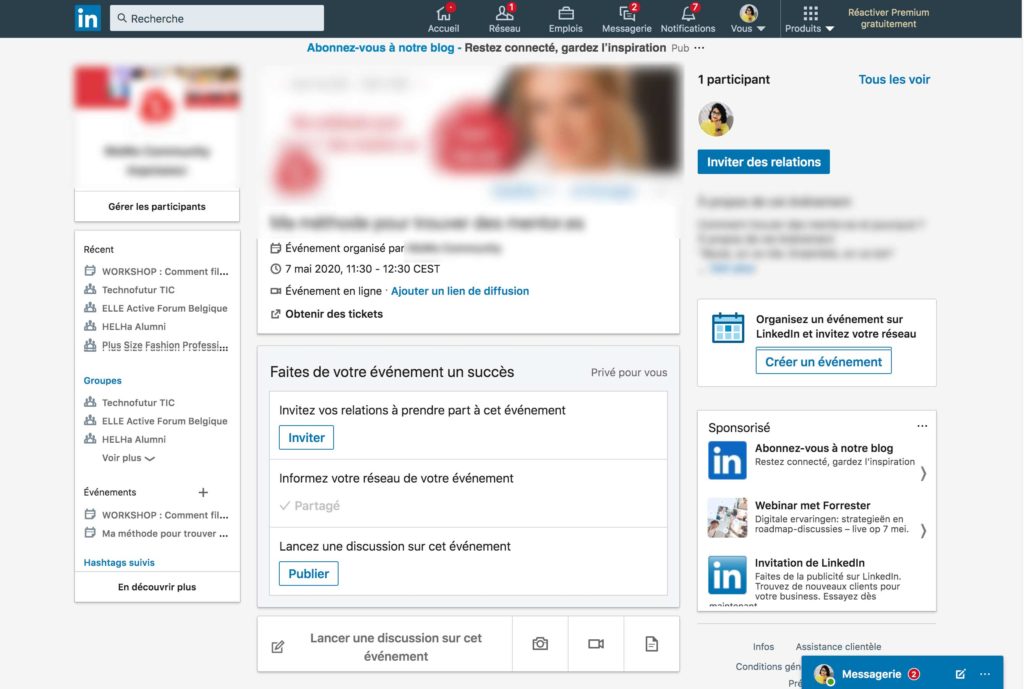The image size is (1024, 689).
Task: Open Sponsorisé three dots menu
Action: [921, 426]
